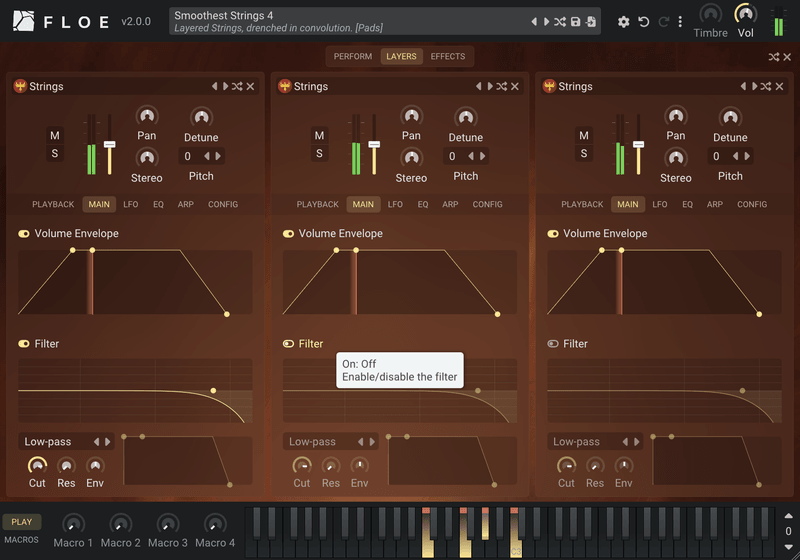Save the preset with the floppy disk icon

(576, 21)
